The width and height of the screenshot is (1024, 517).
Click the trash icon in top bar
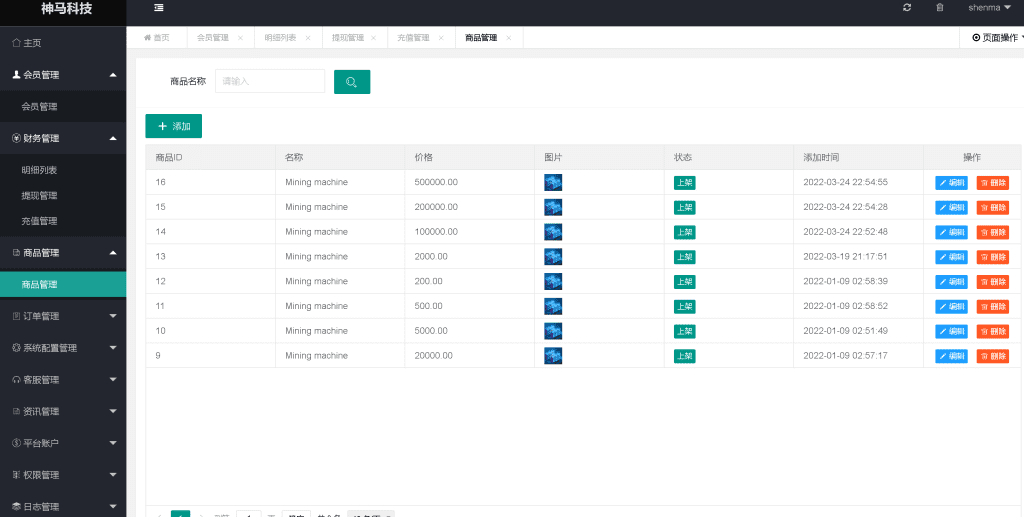[939, 8]
